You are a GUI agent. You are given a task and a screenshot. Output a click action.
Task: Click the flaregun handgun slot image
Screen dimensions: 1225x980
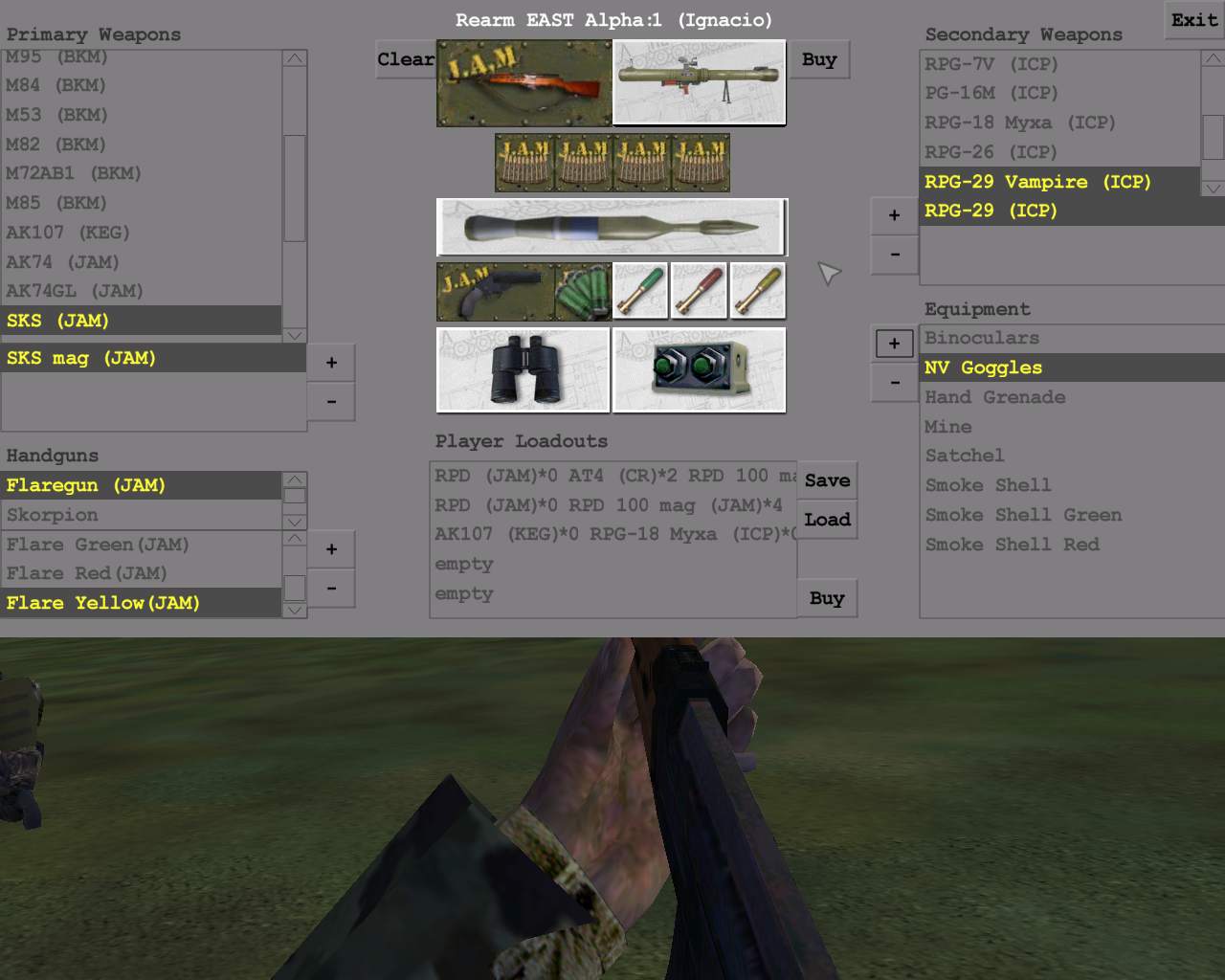coord(495,291)
